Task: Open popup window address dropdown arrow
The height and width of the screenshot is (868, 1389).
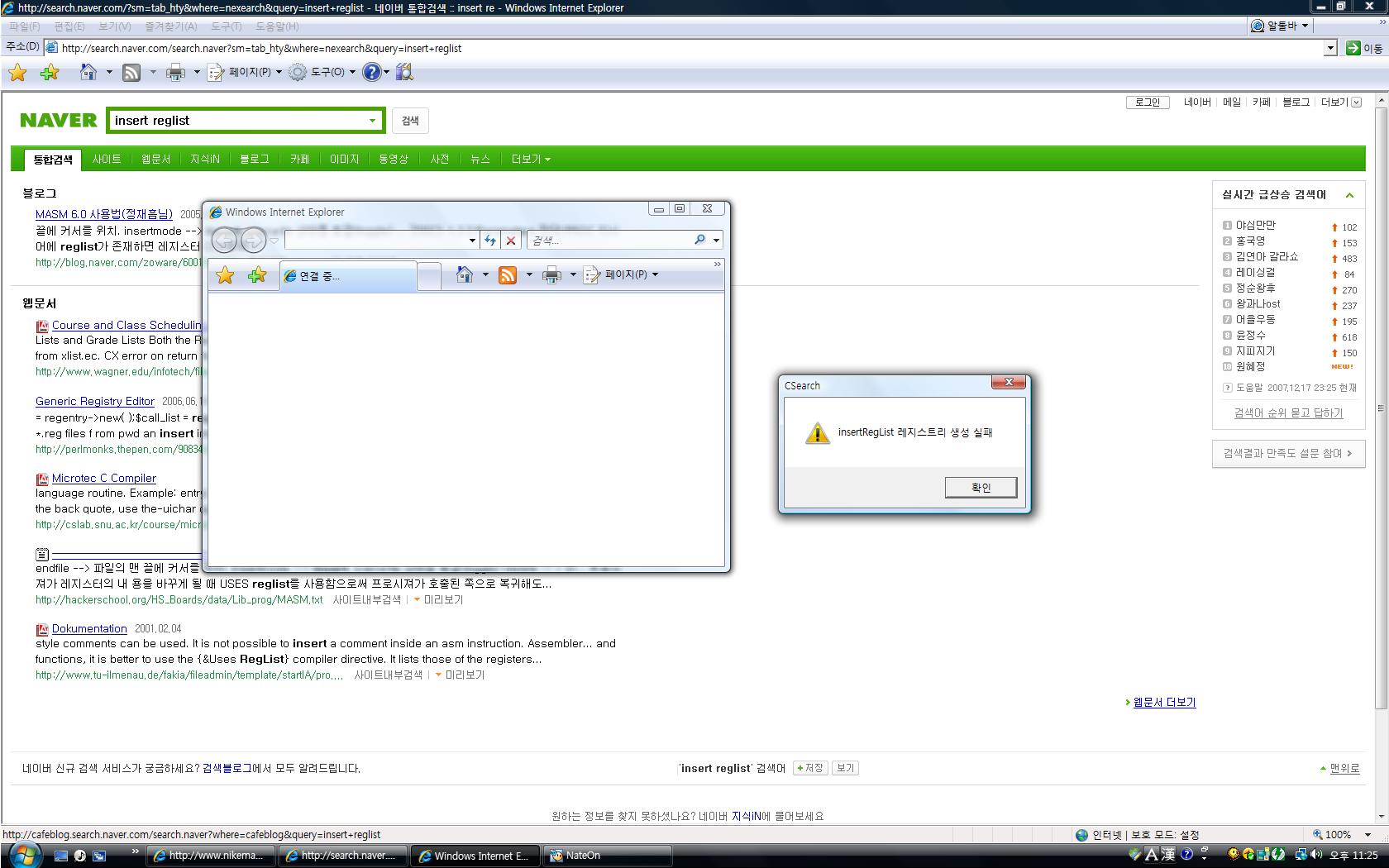Action: click(472, 241)
